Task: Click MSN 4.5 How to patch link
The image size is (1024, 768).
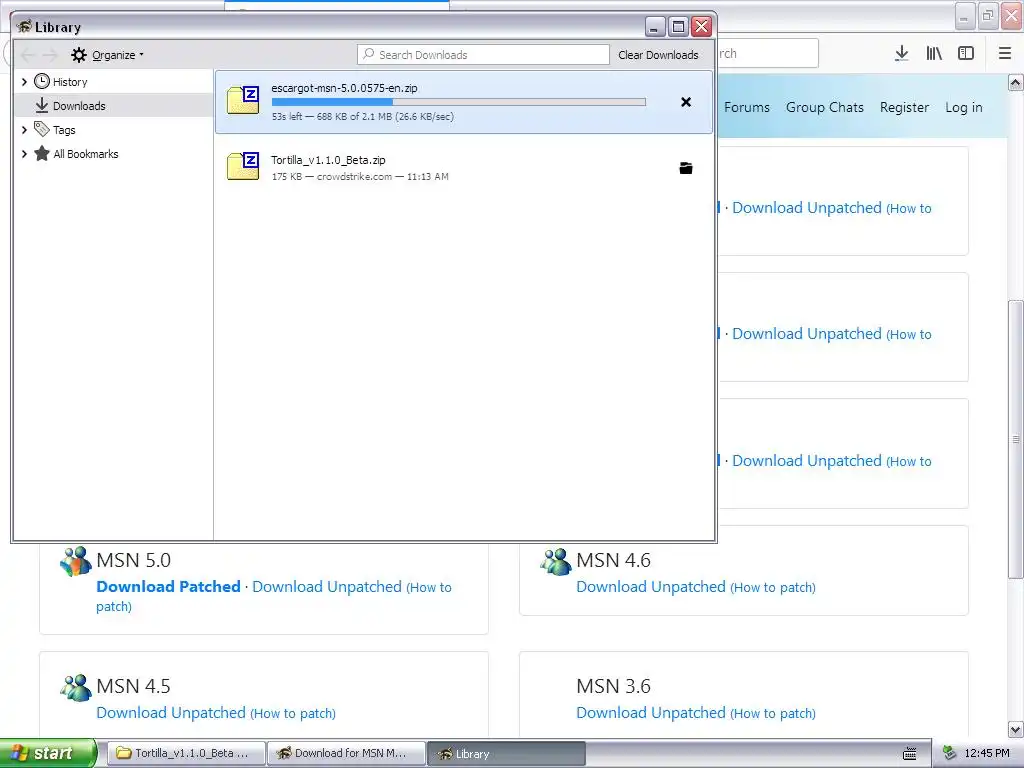Action: tap(293, 713)
